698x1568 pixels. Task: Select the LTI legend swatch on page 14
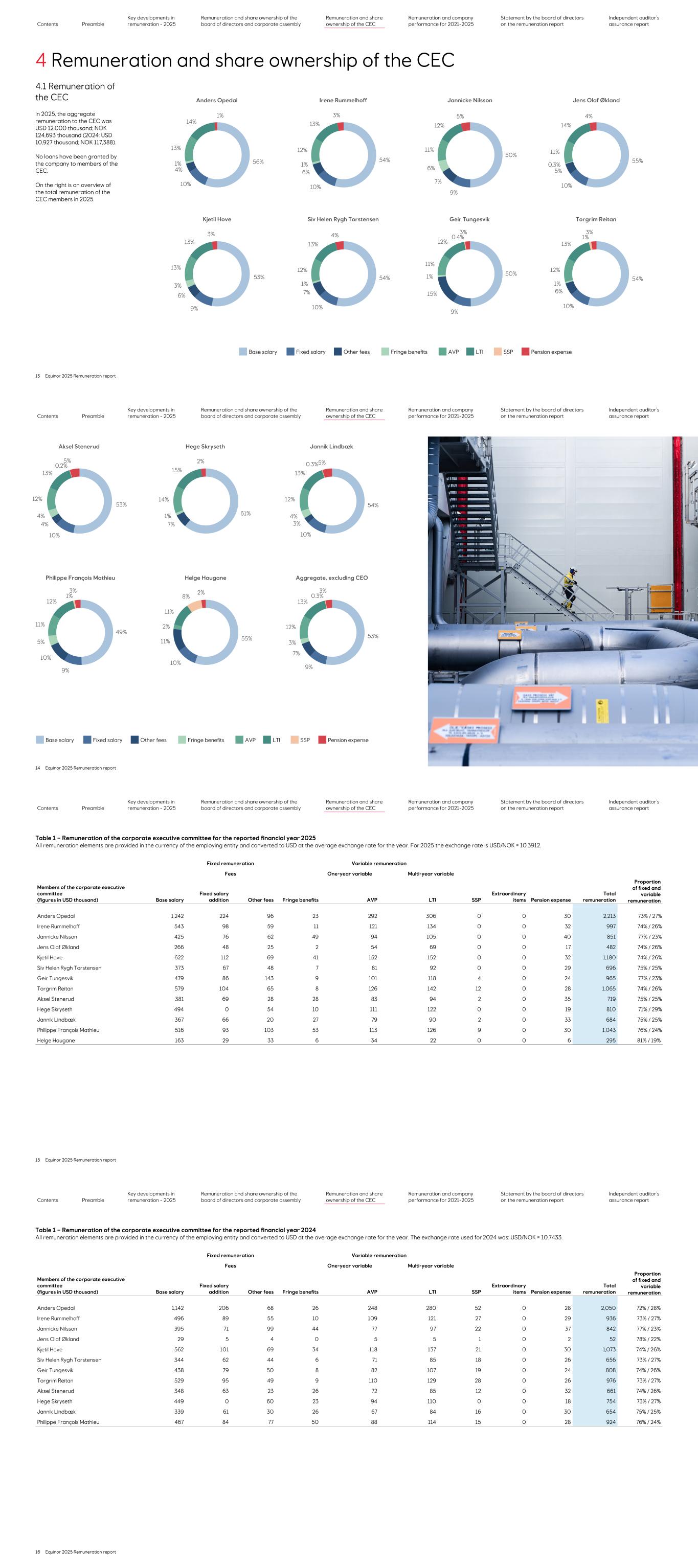point(267,740)
